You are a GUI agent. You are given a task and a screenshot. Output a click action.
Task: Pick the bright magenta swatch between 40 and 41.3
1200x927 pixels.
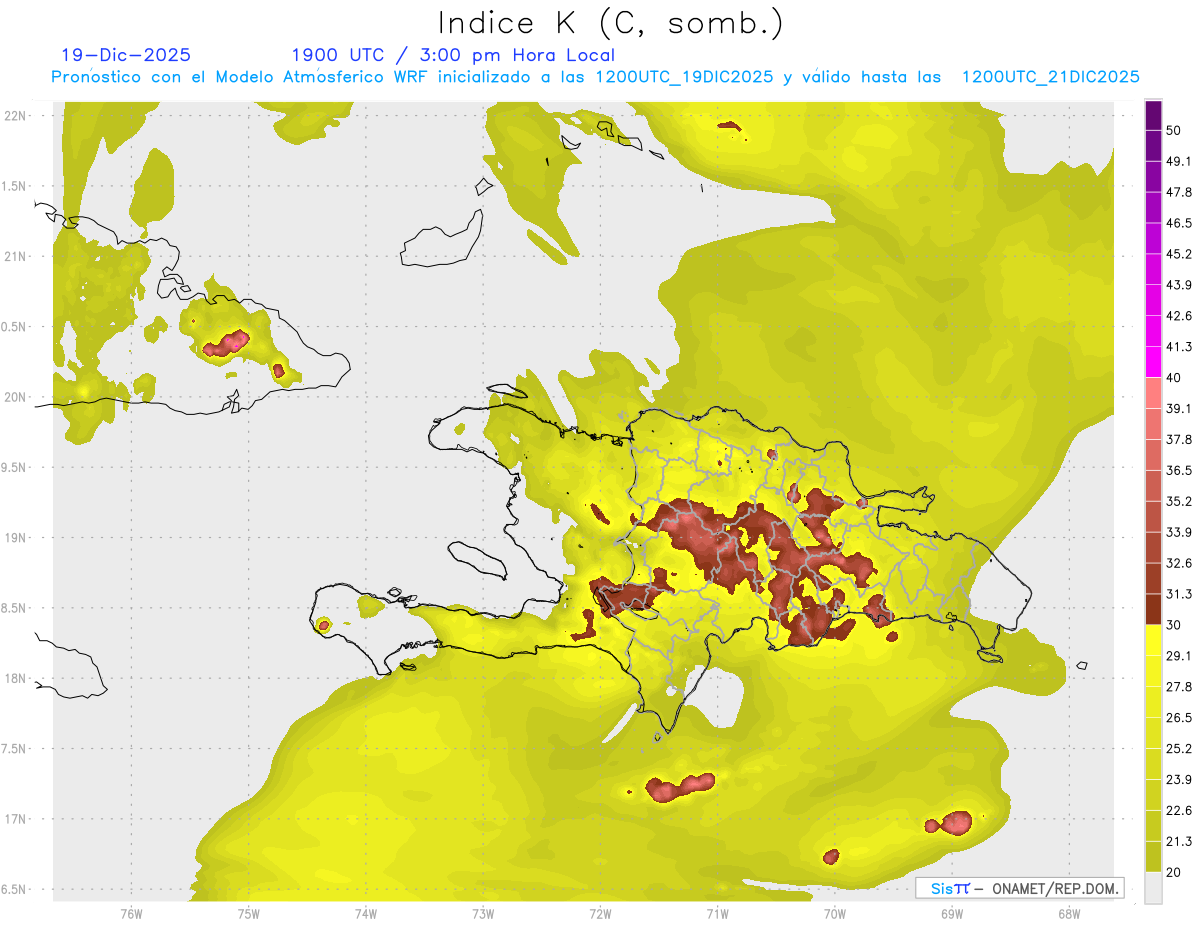[x=1153, y=362]
